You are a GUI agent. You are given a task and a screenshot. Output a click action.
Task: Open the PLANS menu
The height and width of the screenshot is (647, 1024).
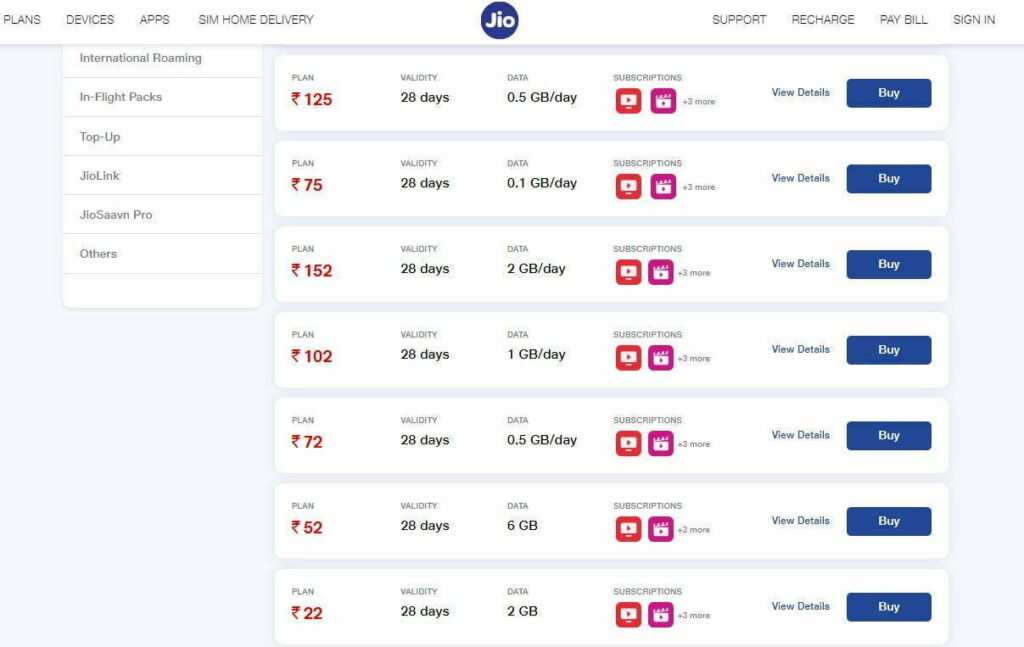coord(22,20)
